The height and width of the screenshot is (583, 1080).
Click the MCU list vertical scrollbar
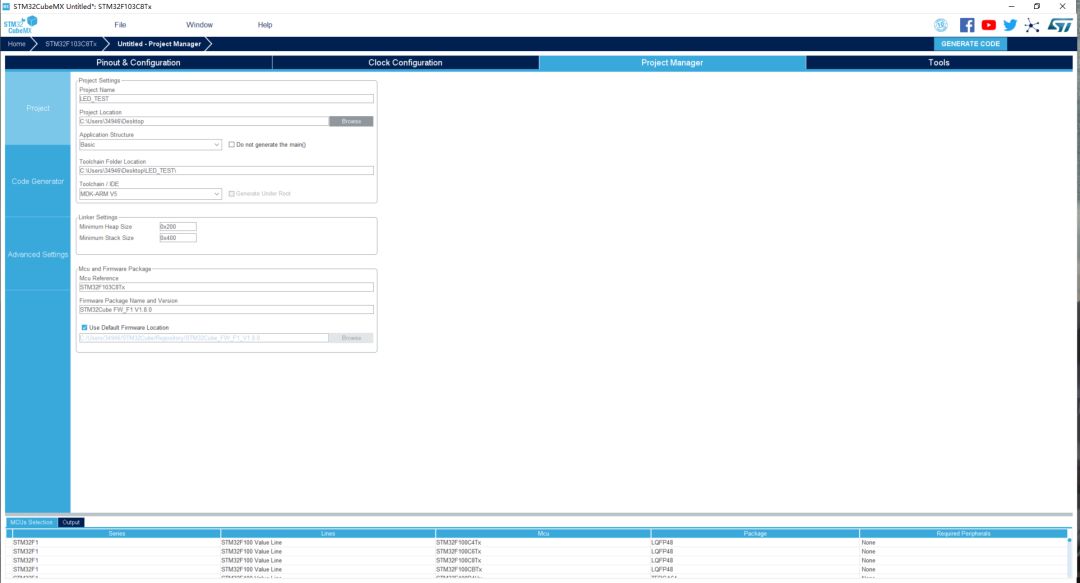click(1070, 558)
